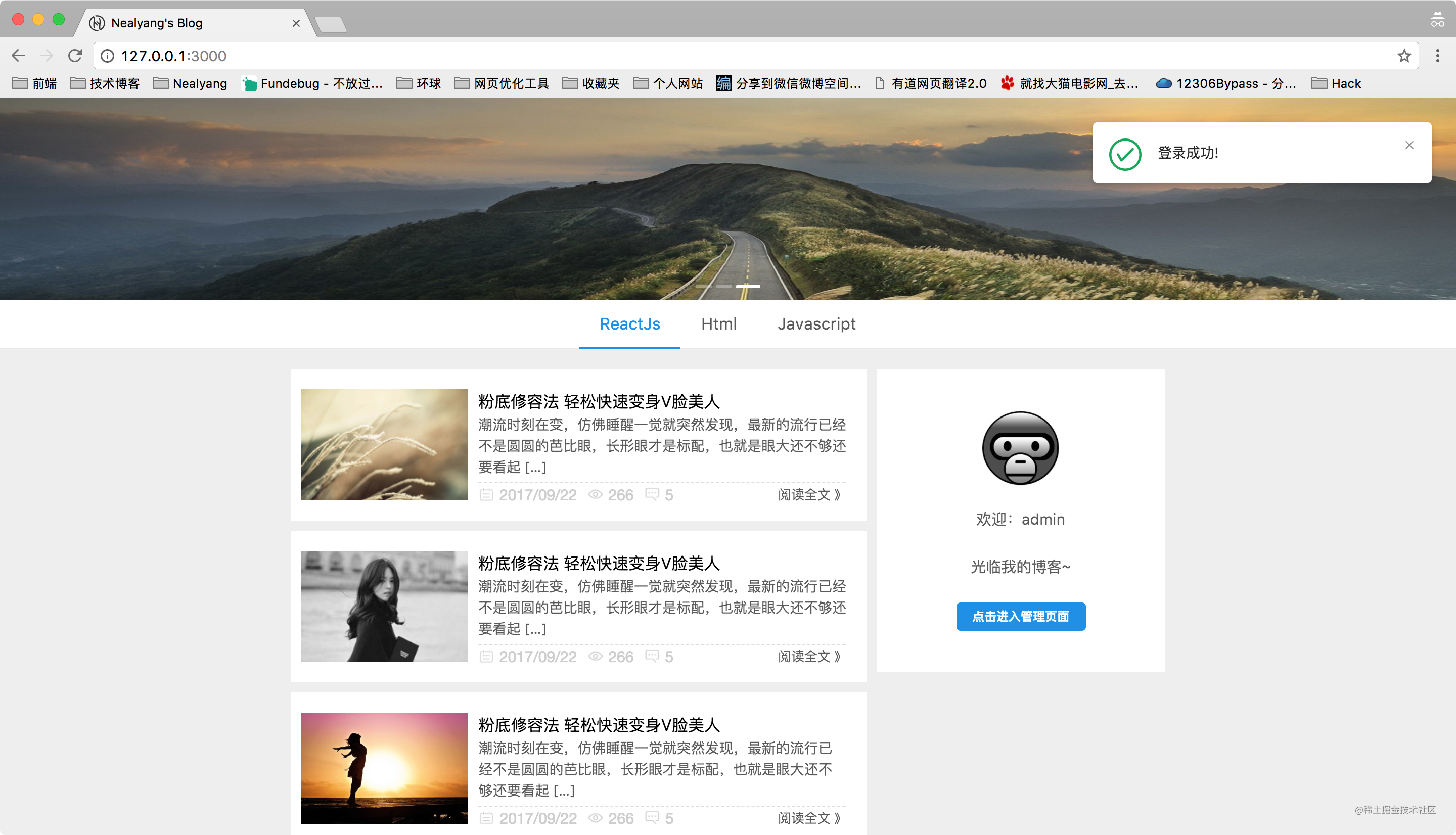Click the gorilla avatar image

tap(1020, 448)
